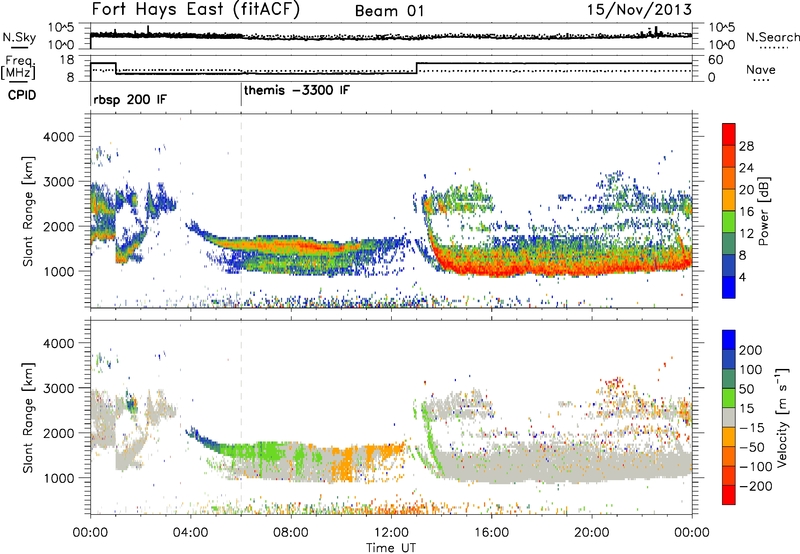The image size is (800, 554).
Task: Click the '20:00' time axis label
Action: [592, 533]
